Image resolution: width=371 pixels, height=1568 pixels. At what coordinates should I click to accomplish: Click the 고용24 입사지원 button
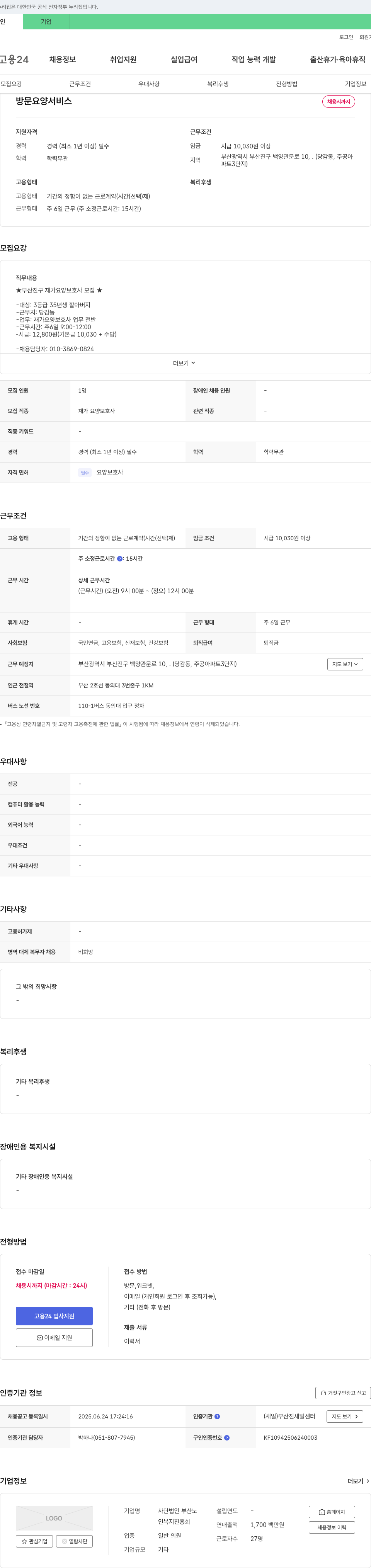[54, 1316]
